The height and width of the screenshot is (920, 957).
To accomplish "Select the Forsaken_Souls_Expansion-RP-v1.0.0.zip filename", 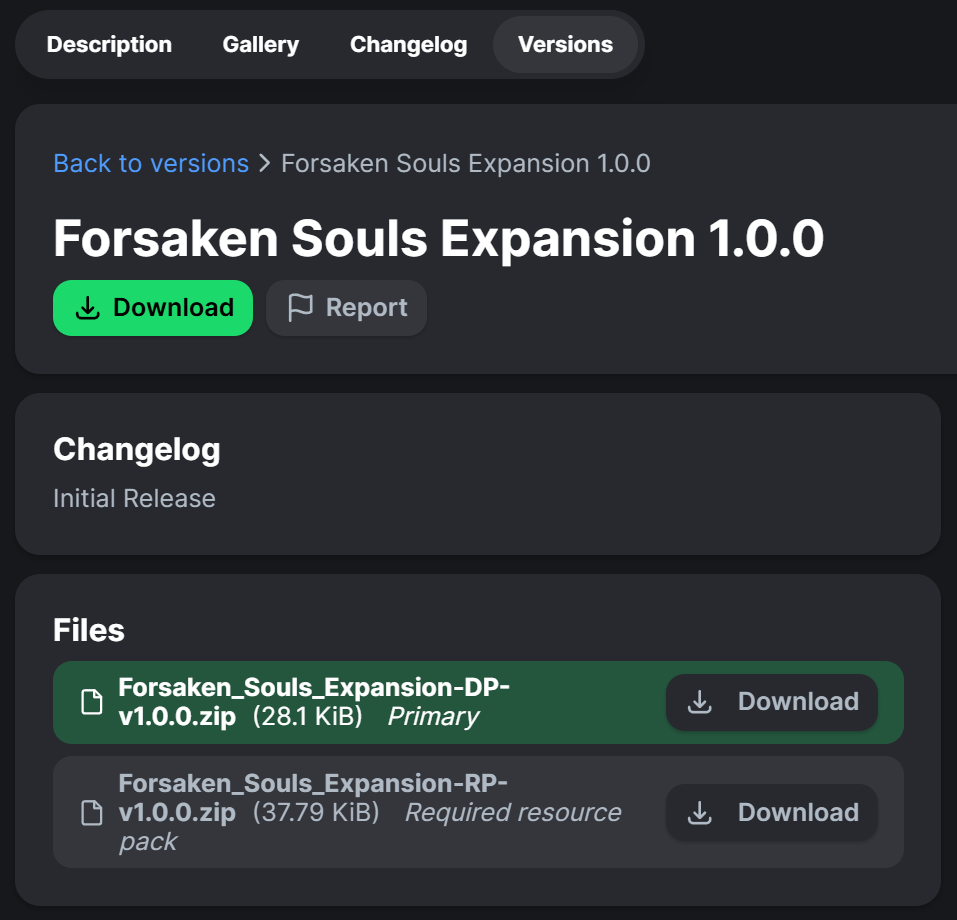I will (x=313, y=798).
